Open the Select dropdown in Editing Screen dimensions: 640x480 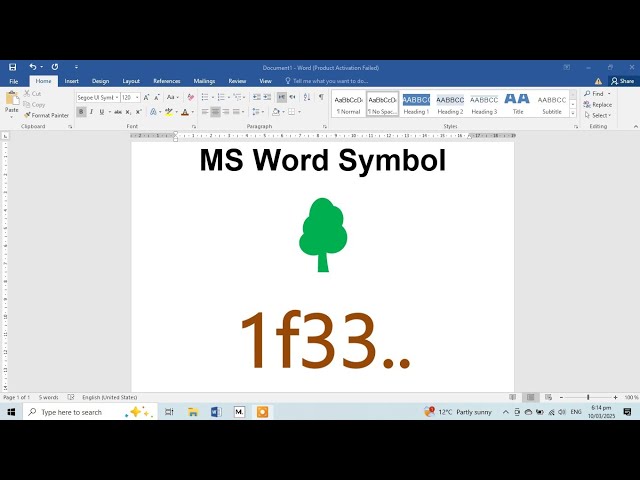tap(598, 116)
